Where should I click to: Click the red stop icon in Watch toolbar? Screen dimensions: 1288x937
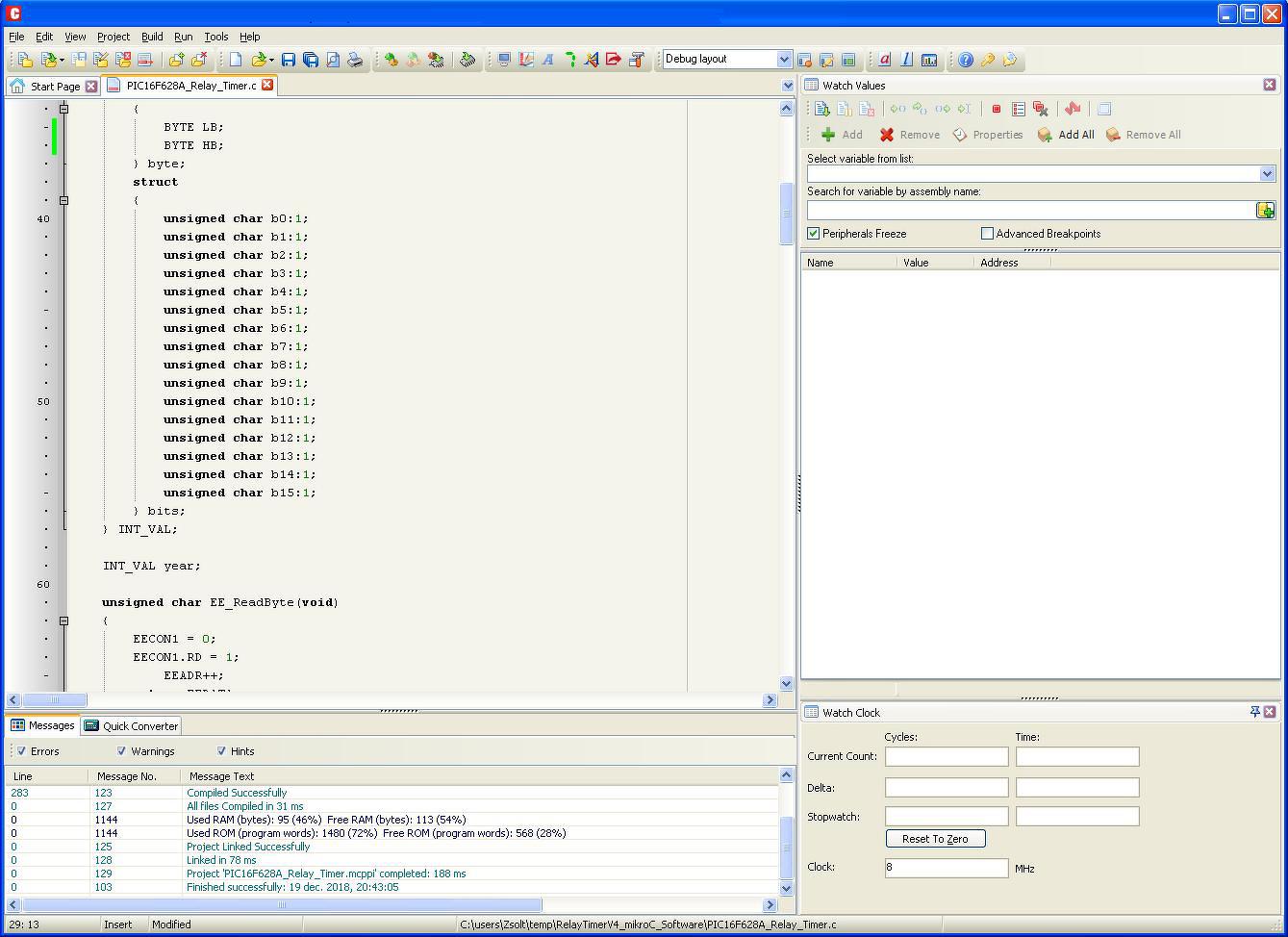coord(997,109)
